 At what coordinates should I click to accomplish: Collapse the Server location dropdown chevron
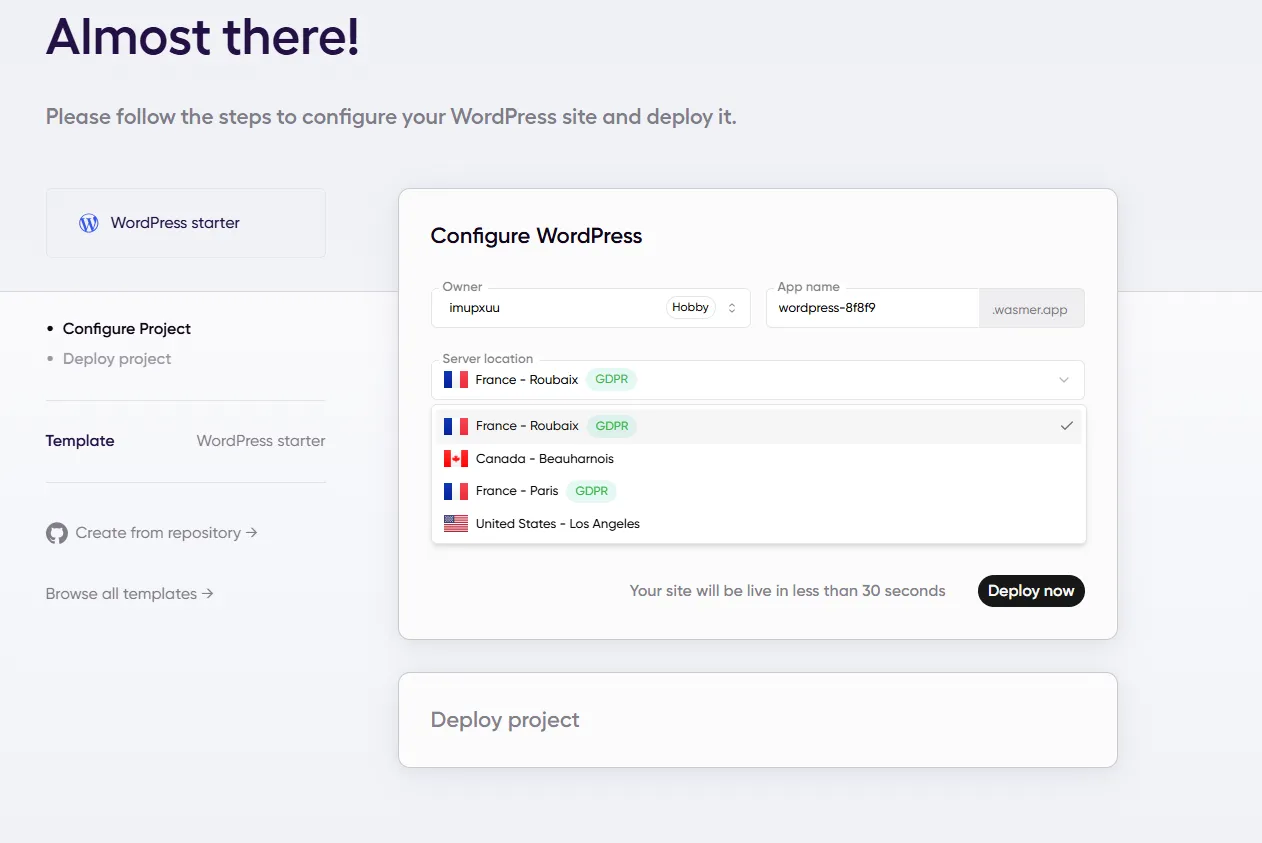click(x=1064, y=380)
